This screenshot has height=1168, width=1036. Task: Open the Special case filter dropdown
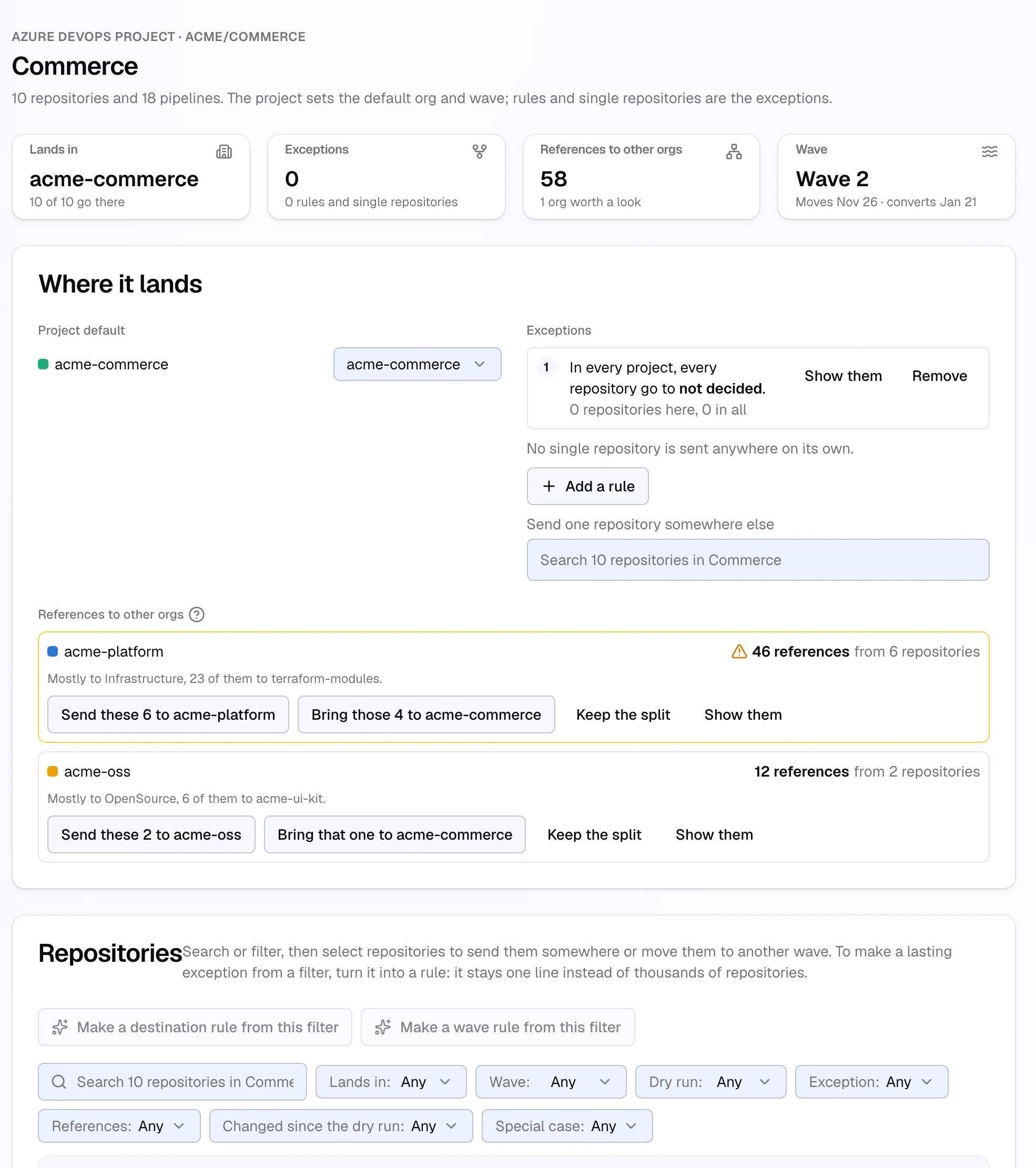click(567, 1126)
